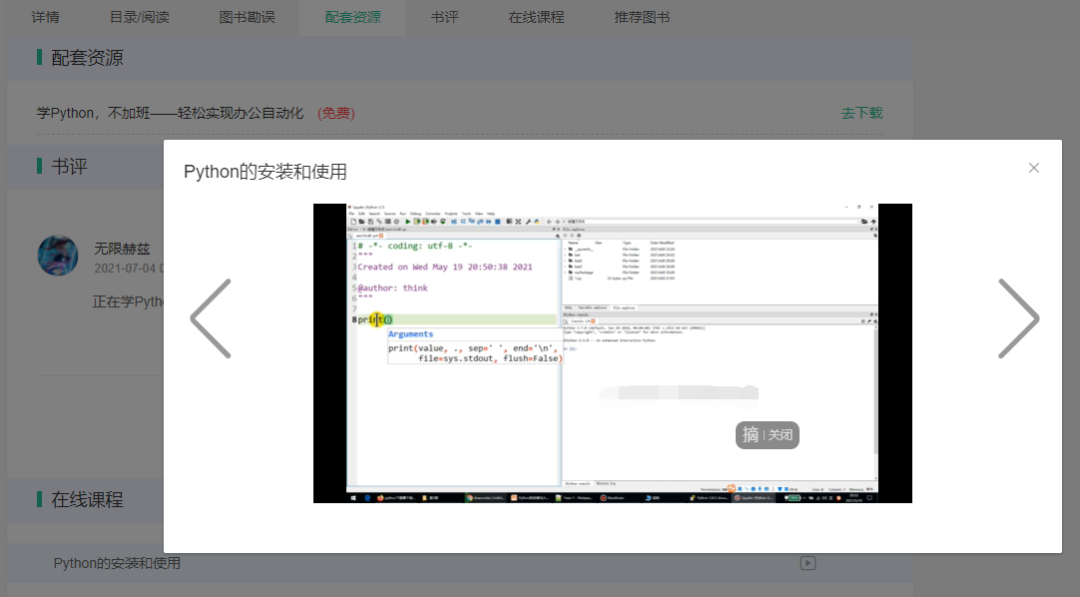Click the 摘 button on the video
1080x597 pixels.
point(750,434)
